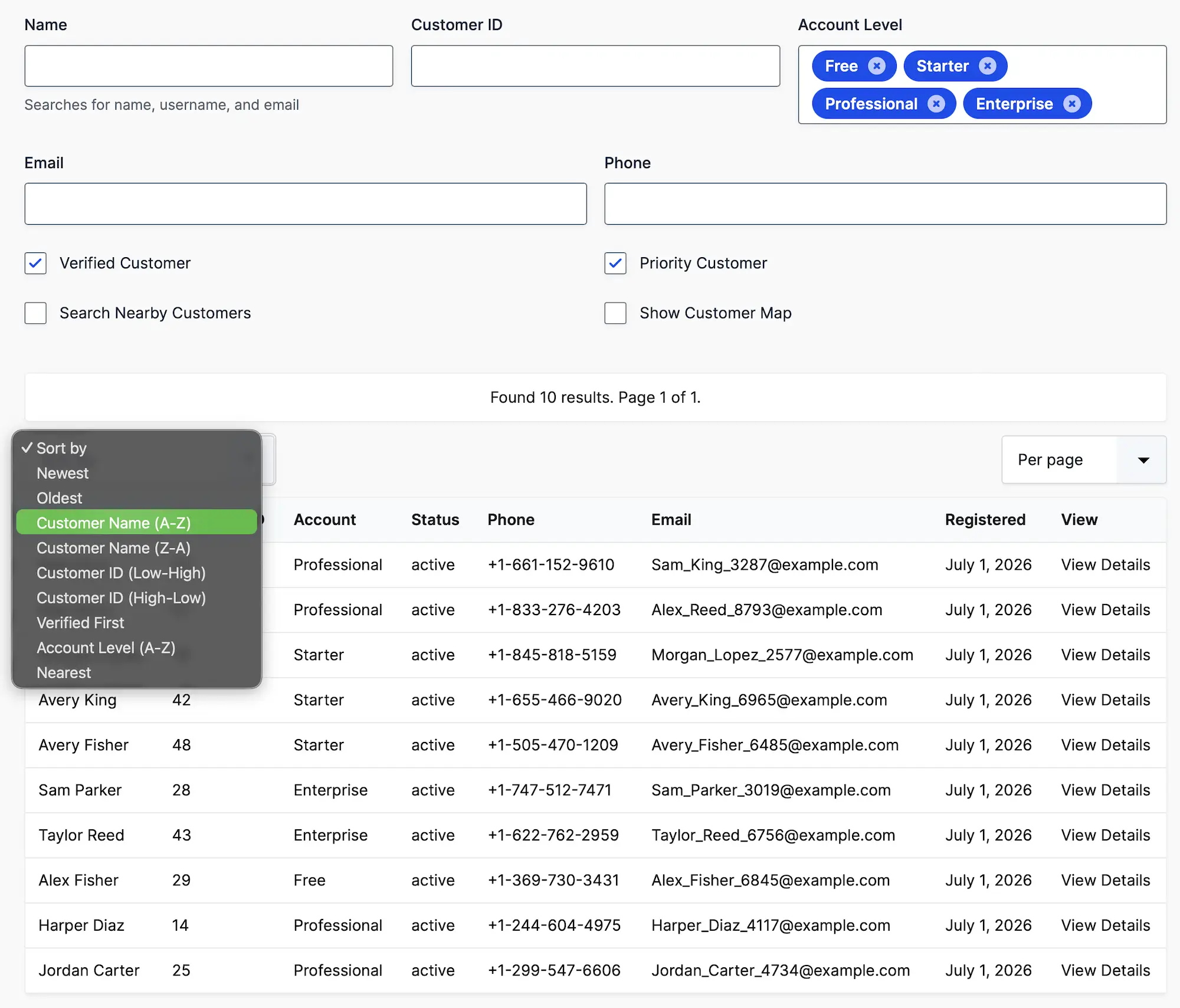Focus the Email input field
The image size is (1180, 1008).
[x=306, y=204]
